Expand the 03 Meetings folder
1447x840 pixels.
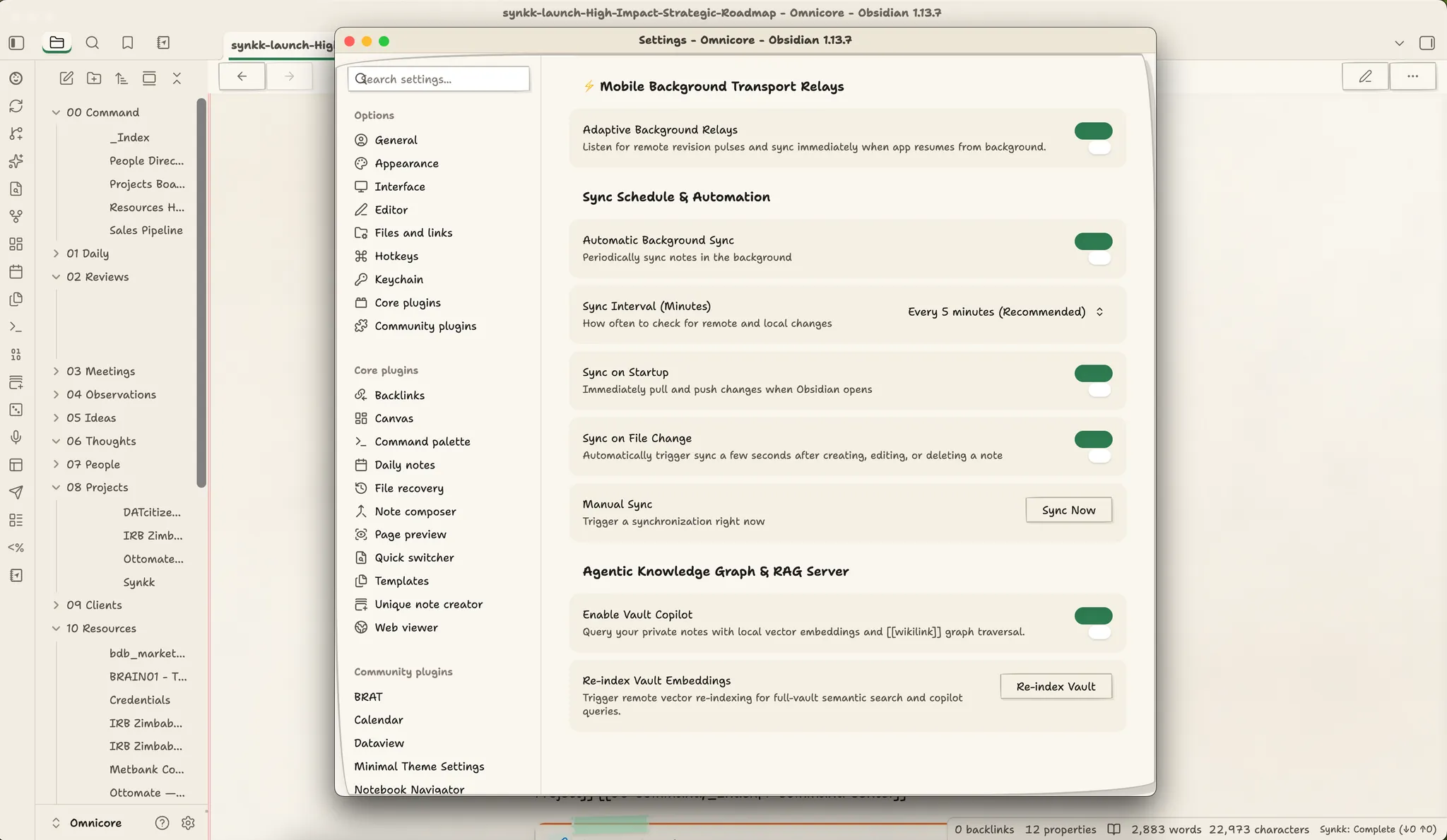[56, 371]
